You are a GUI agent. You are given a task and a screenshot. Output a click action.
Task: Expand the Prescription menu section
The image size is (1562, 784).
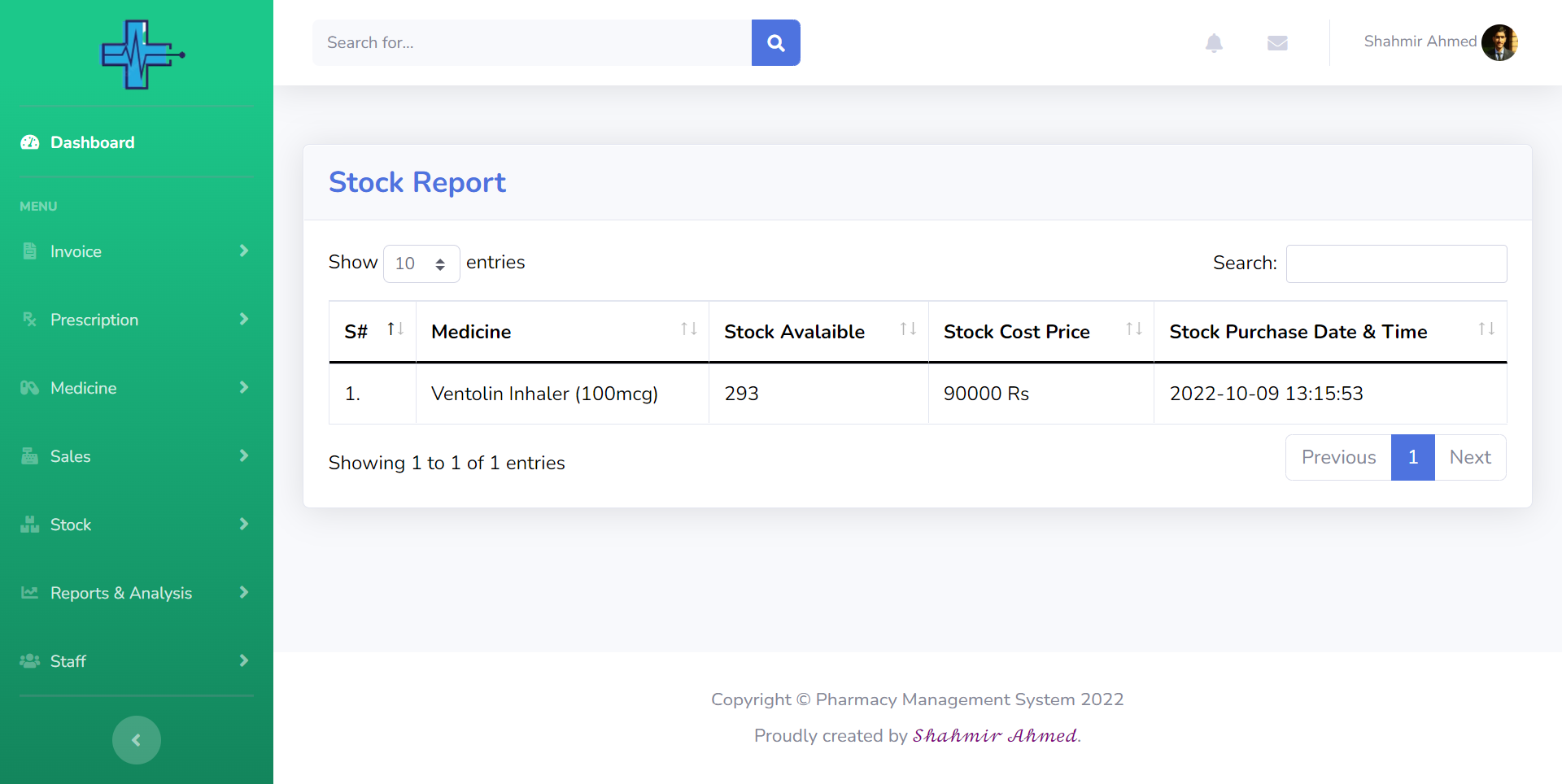[x=135, y=320]
